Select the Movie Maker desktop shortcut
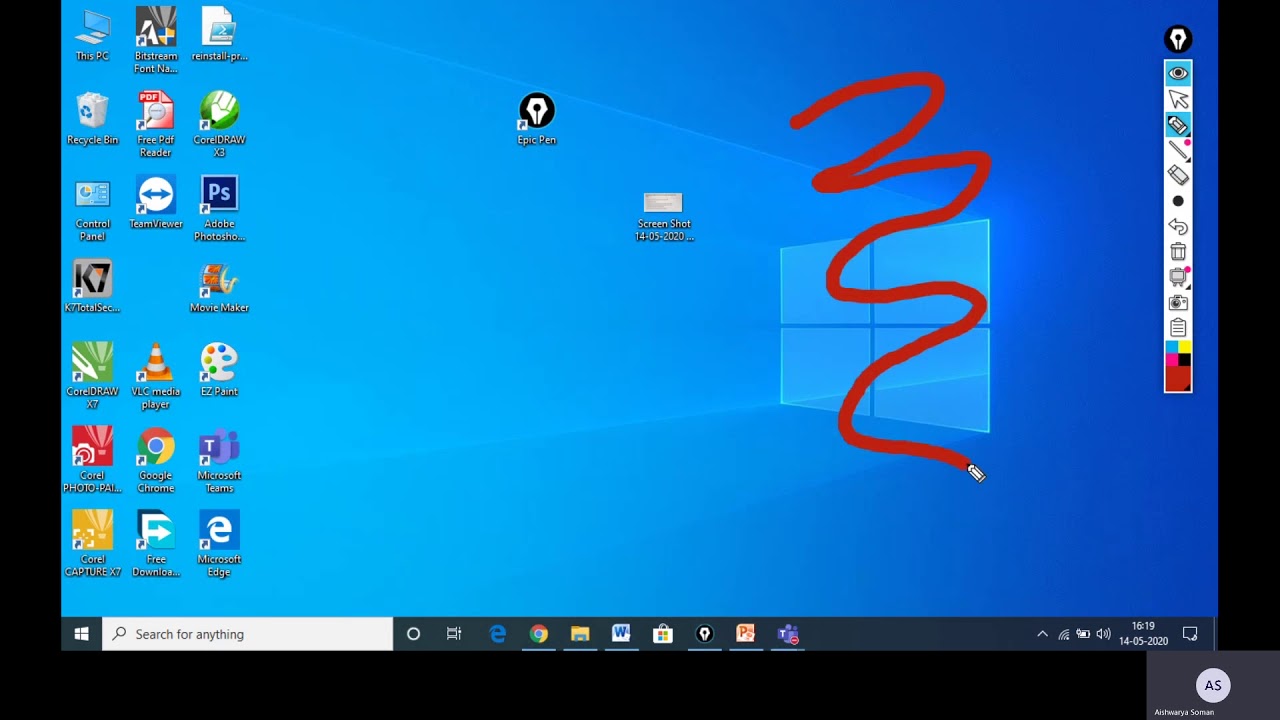 [x=219, y=287]
